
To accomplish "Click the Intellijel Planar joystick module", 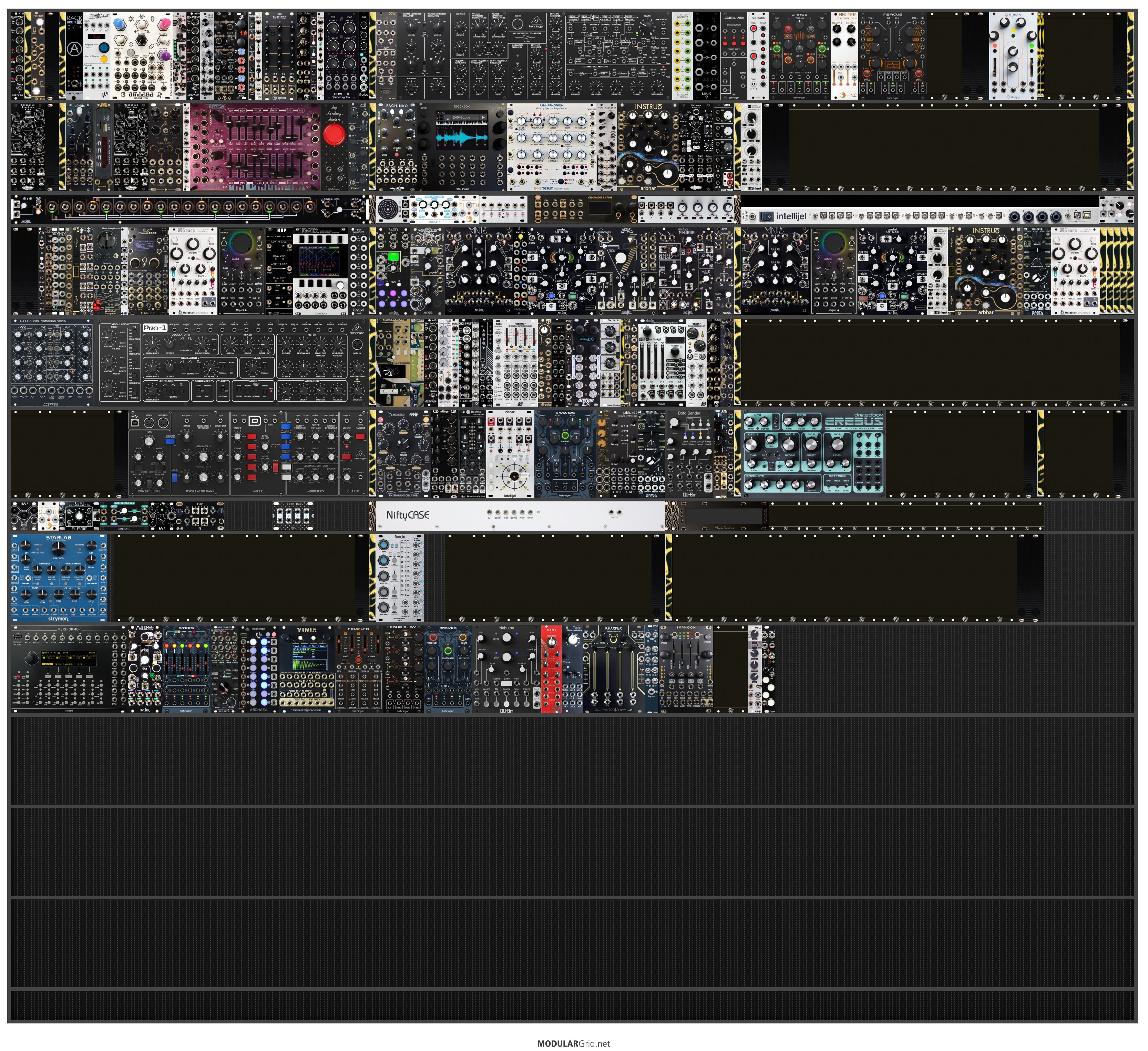I will [510, 453].
